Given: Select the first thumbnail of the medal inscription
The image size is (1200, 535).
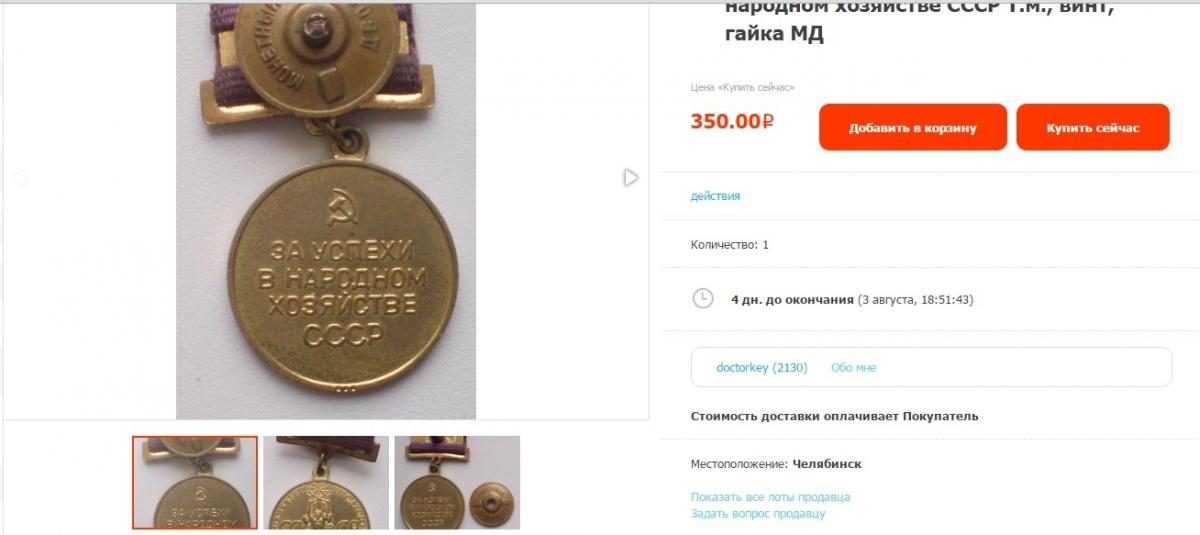Looking at the screenshot, I should point(195,482).
